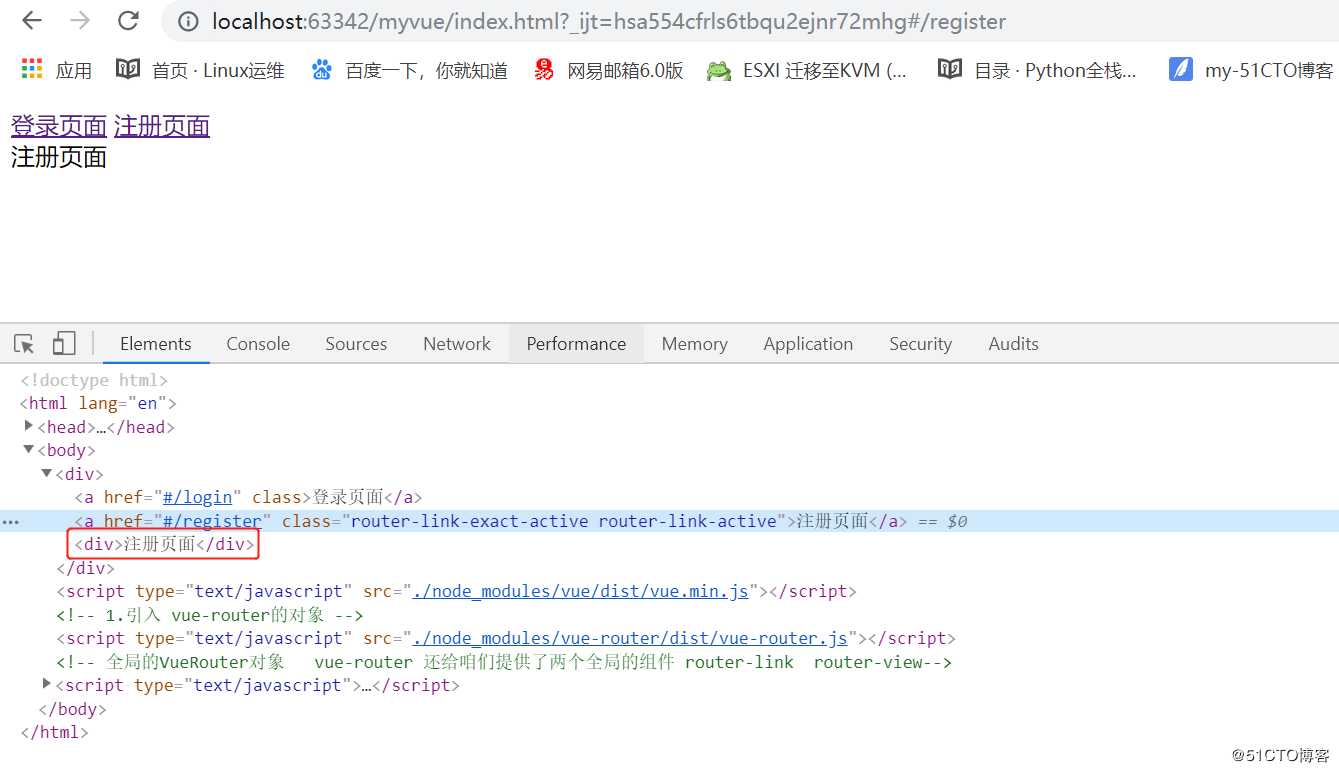Activate the DevTools inspect element picker
The width and height of the screenshot is (1339, 772).
click(x=24, y=344)
